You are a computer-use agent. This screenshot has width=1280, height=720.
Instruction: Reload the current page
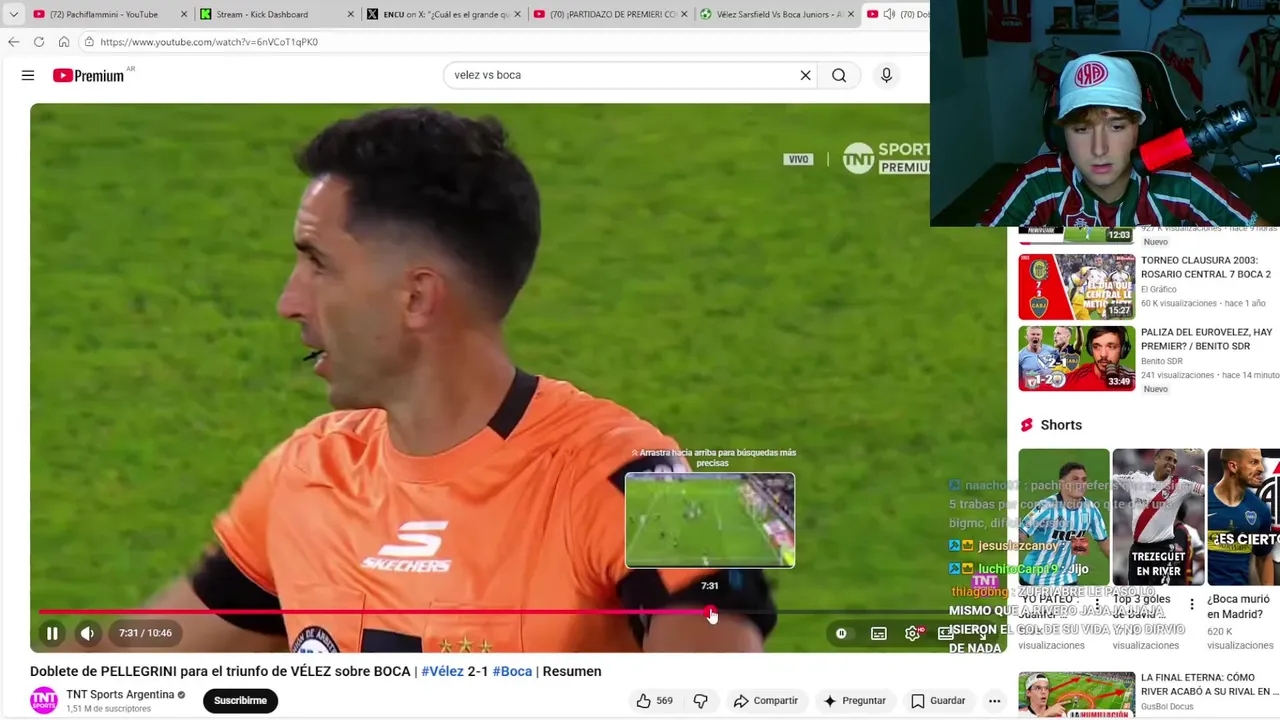(39, 42)
